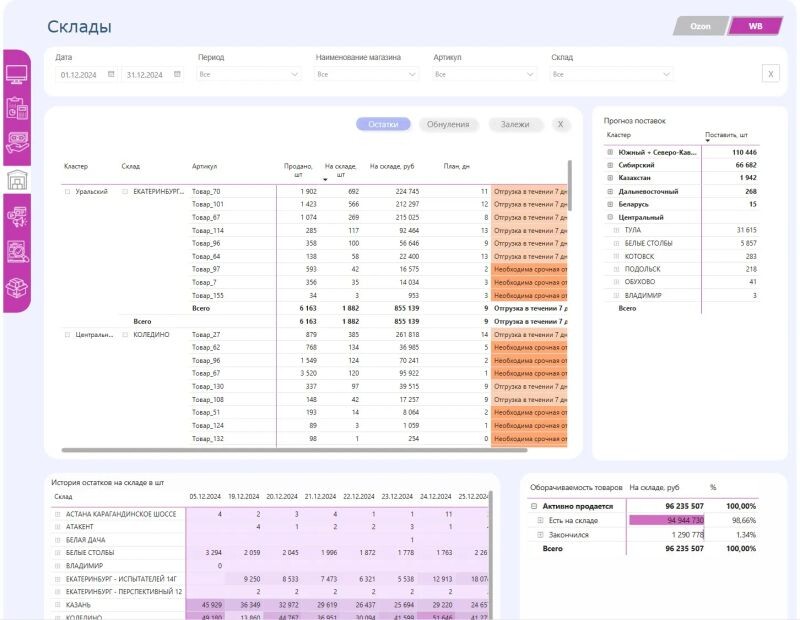
Task: Enable the Залежи filter toggle
Action: coord(515,124)
